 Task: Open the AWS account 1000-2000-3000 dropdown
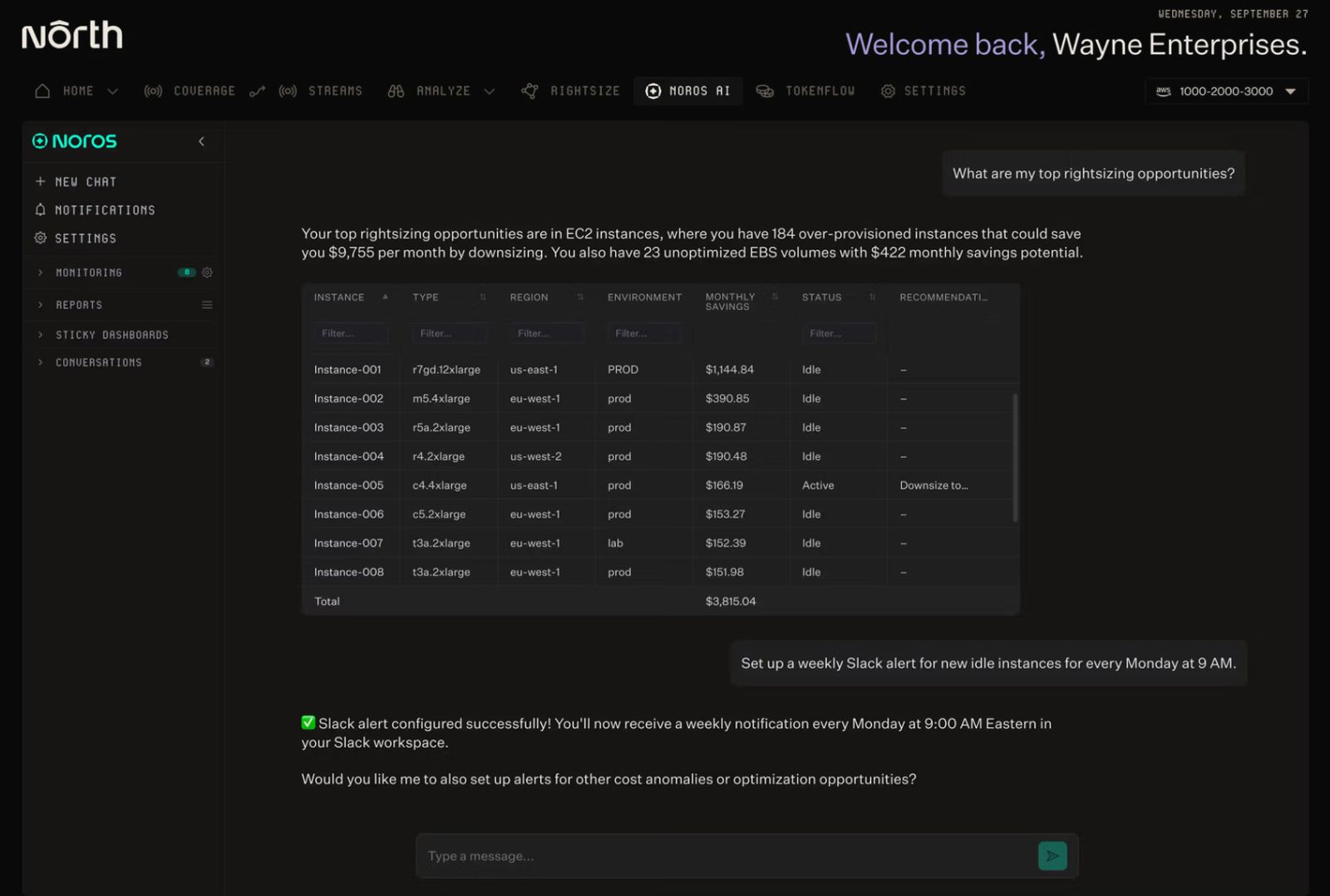coord(1226,91)
